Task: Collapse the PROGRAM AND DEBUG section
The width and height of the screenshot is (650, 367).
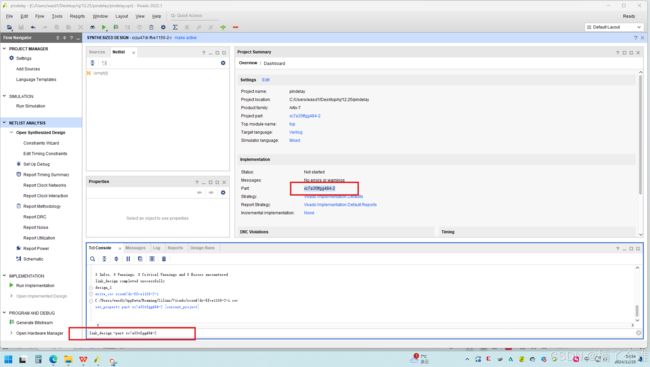Action: [x=5, y=313]
